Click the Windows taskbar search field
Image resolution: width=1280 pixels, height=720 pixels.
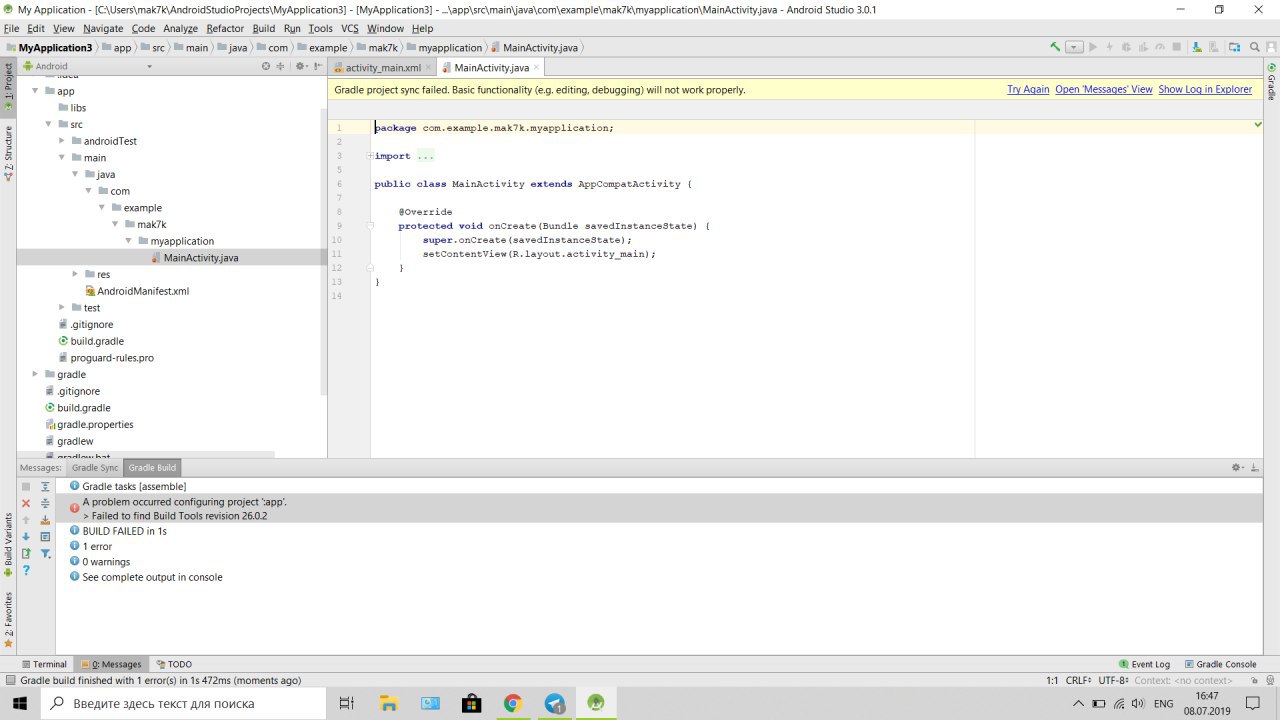[x=183, y=703]
